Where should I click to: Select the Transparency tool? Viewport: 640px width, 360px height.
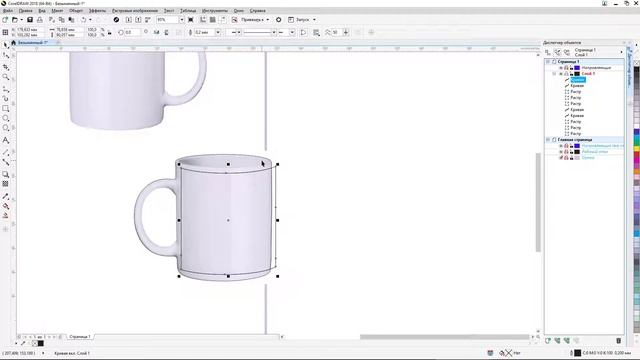point(6,184)
